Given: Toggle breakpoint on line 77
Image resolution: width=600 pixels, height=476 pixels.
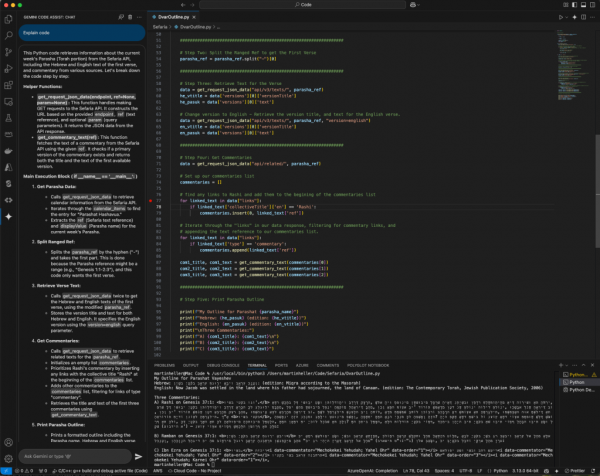Looking at the screenshot, I should pyautogui.click(x=150, y=202).
